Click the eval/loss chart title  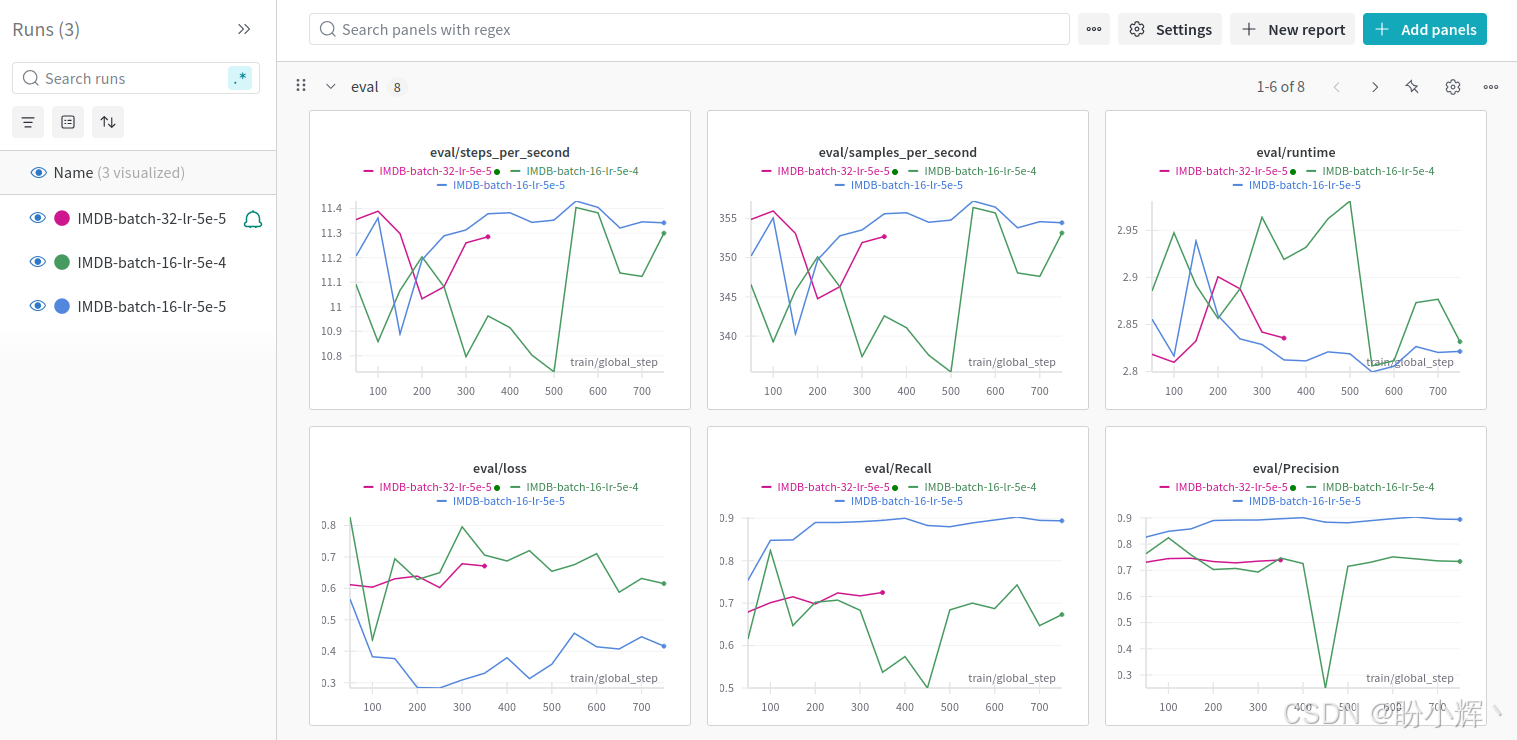(500, 468)
